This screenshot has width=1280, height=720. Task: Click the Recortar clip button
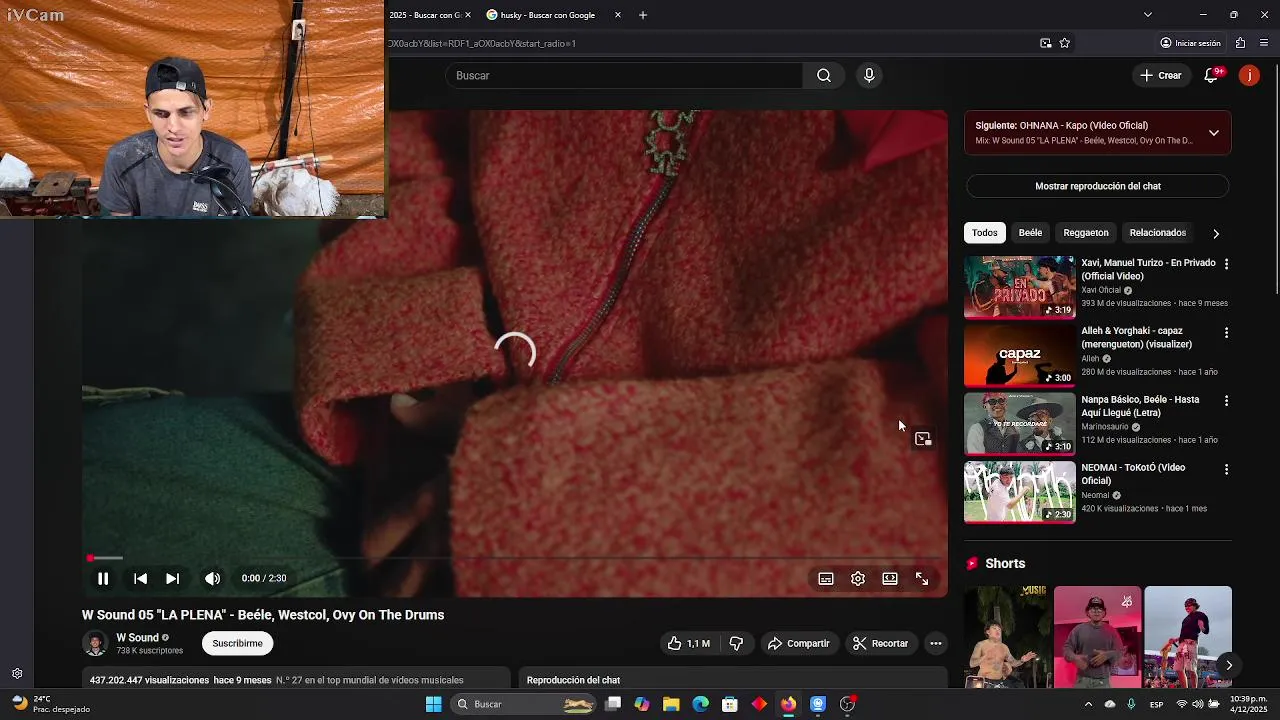[x=880, y=643]
